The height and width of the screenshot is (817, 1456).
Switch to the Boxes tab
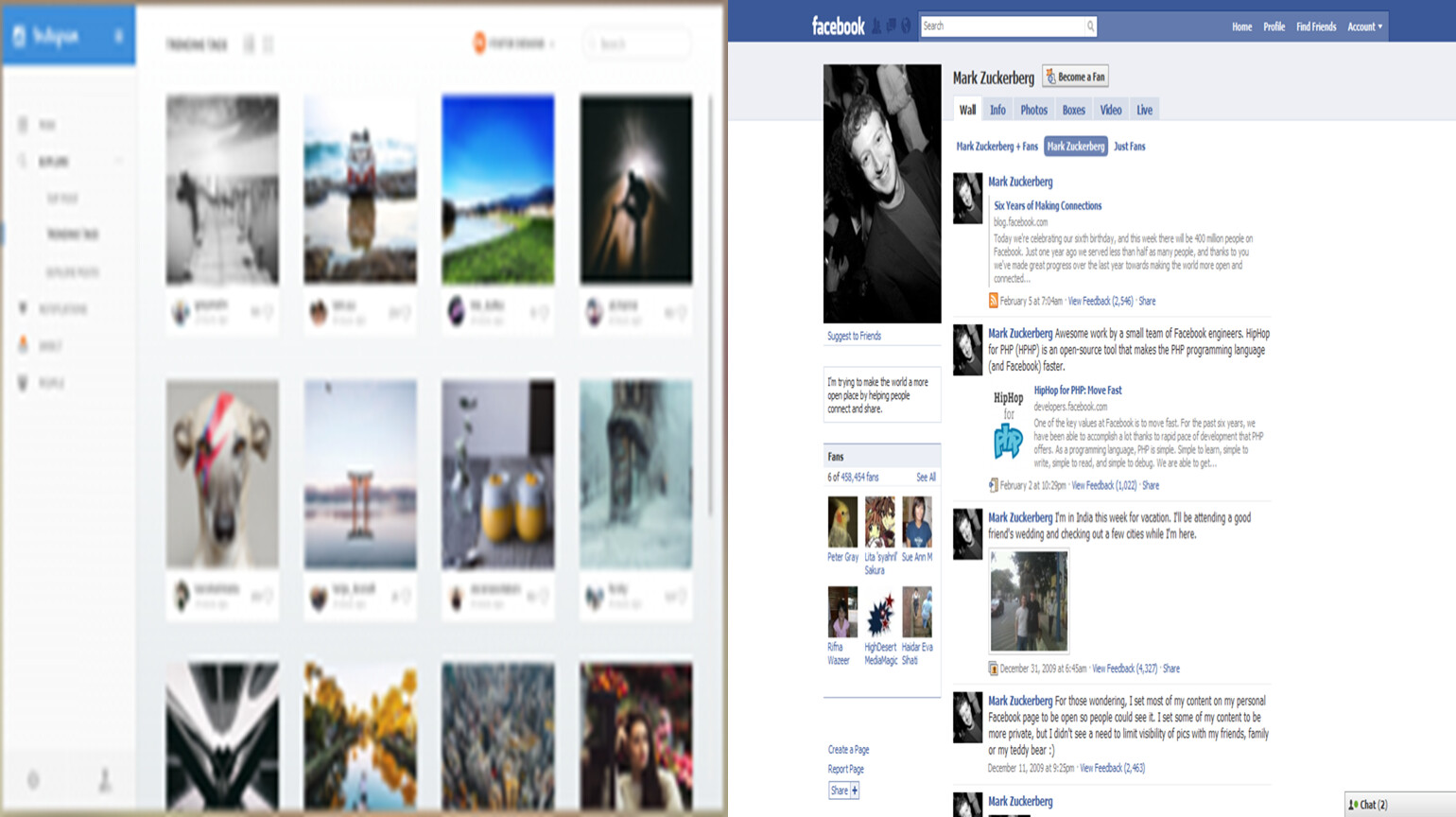(1073, 110)
